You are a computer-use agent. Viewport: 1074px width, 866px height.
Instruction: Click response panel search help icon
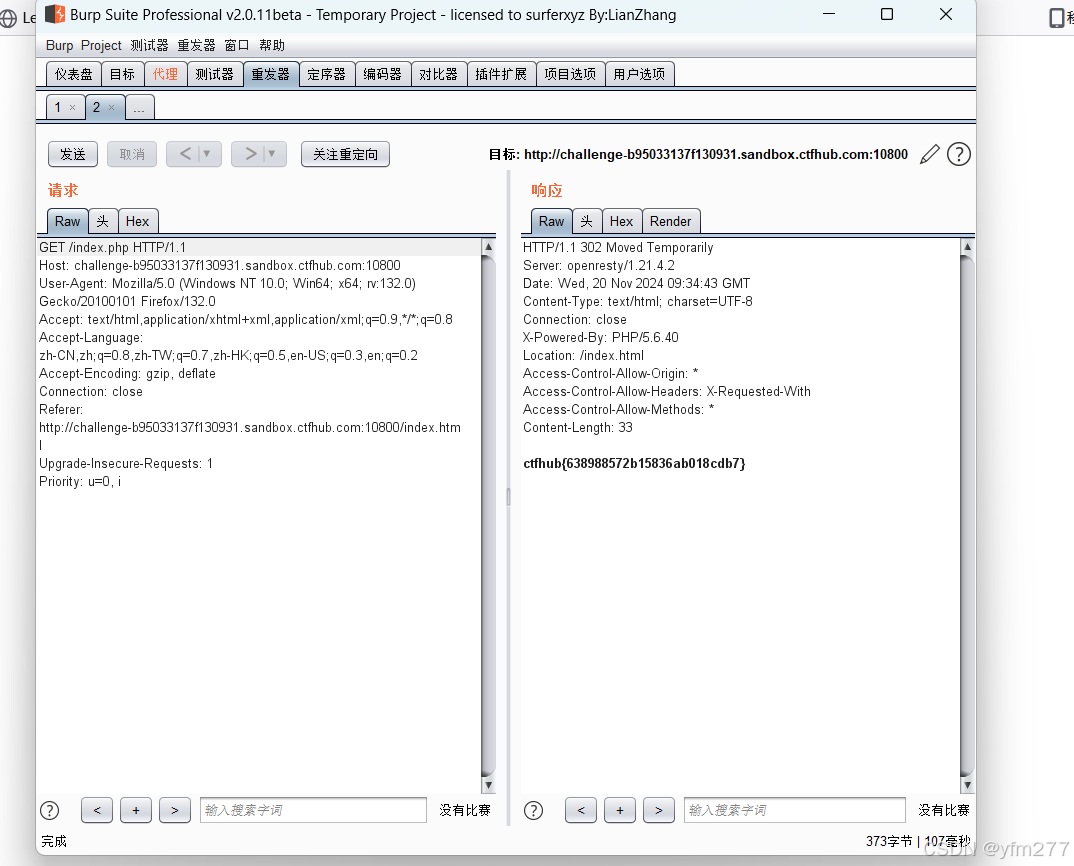(x=533, y=811)
